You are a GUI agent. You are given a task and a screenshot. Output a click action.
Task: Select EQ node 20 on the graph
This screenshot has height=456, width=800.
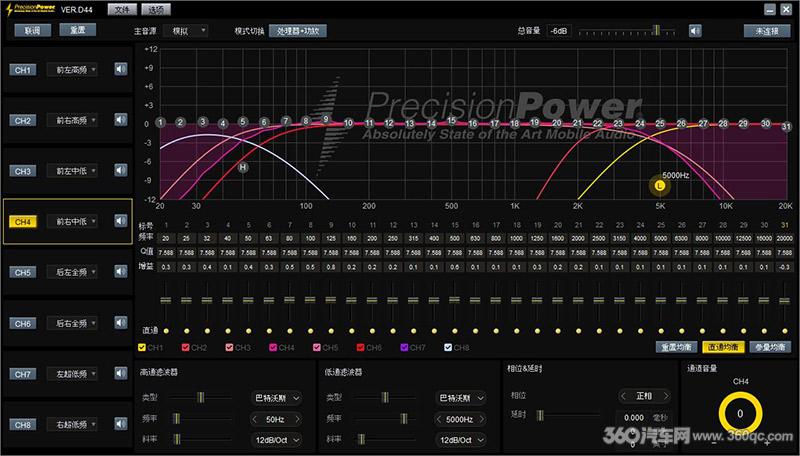[x=557, y=123]
